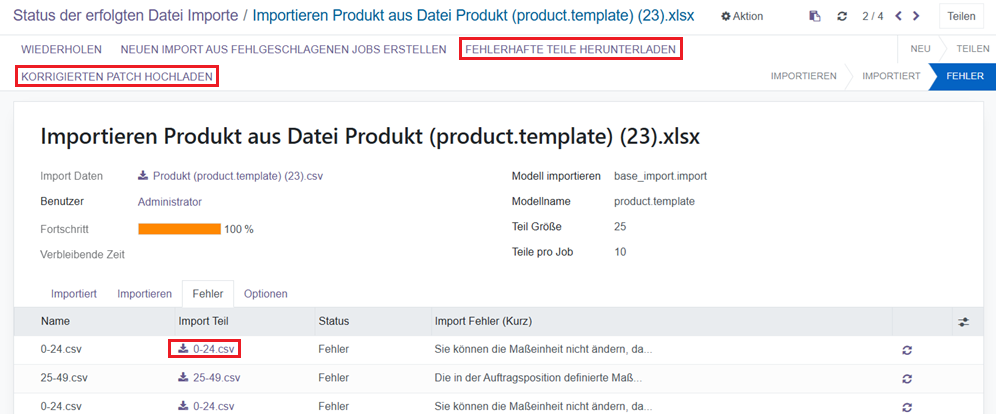This screenshot has height=414, width=996.
Task: Open the Administrator user link
Action: click(170, 201)
